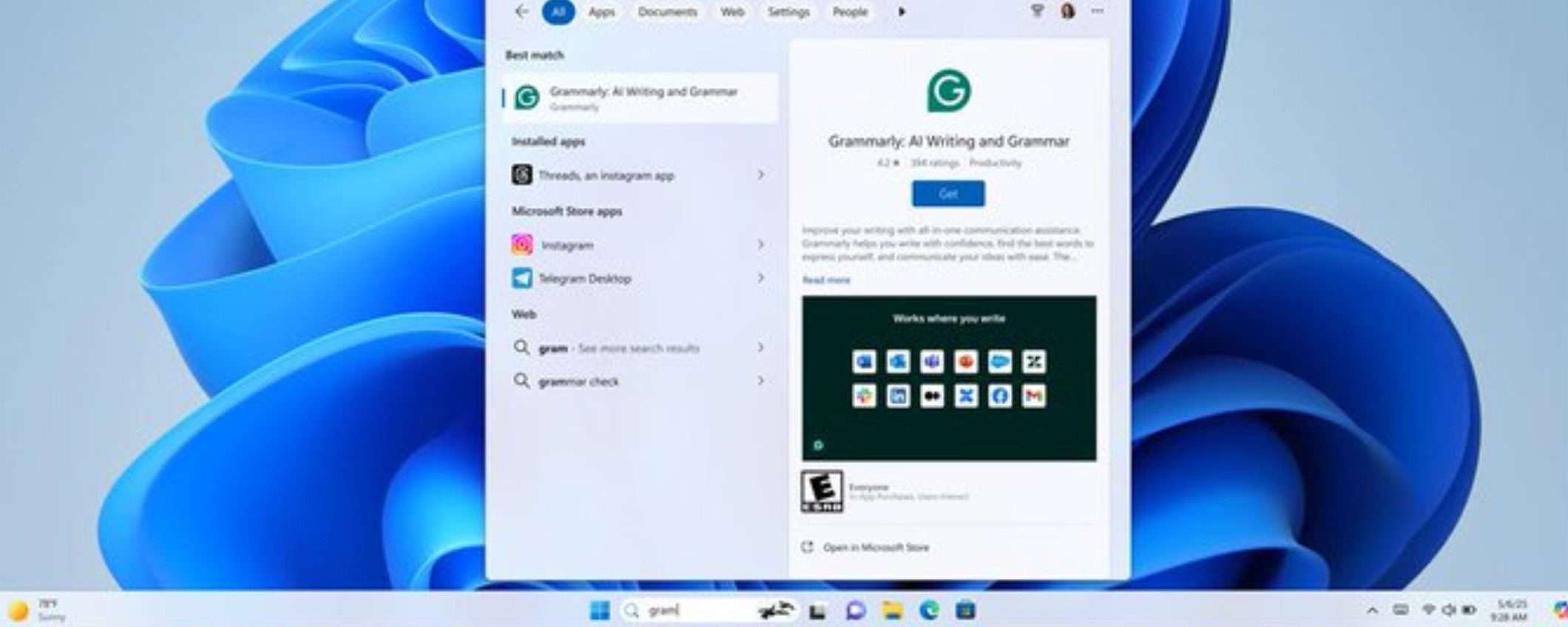Expand the Threads result chevron
Viewport: 1568px width, 627px height.
point(761,175)
